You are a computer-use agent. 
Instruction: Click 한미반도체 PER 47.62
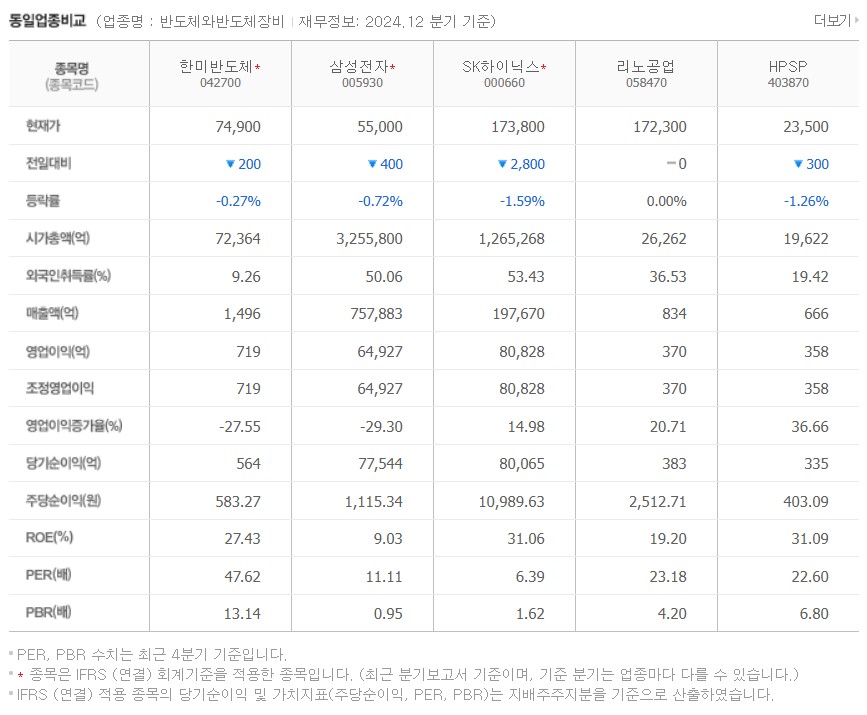click(x=242, y=577)
